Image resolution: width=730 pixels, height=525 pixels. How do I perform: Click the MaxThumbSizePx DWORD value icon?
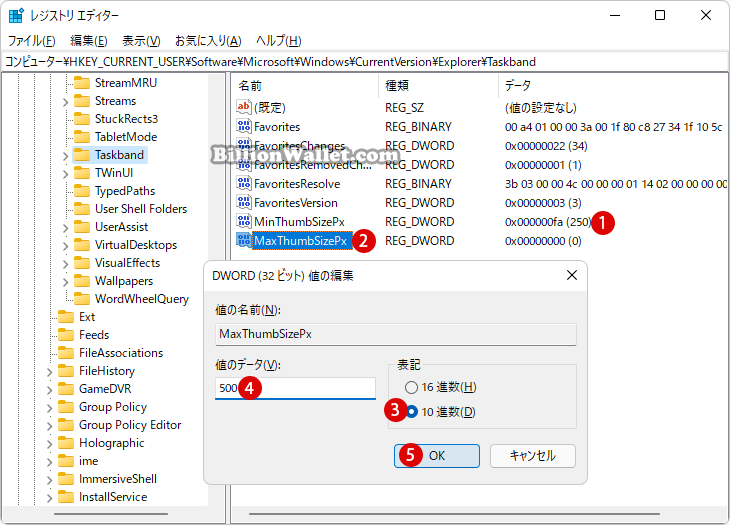coord(243,241)
